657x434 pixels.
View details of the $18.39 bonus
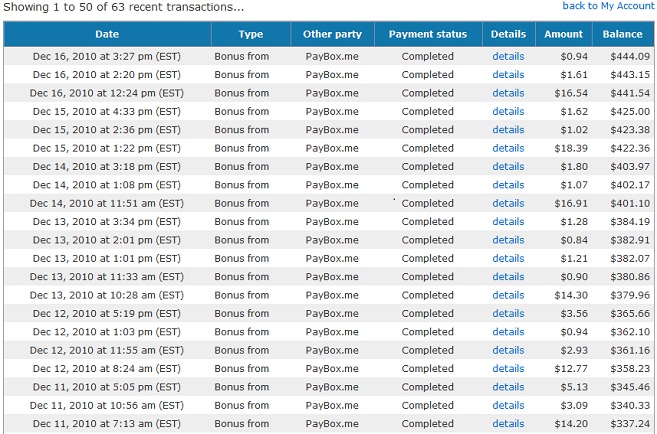pyautogui.click(x=508, y=148)
